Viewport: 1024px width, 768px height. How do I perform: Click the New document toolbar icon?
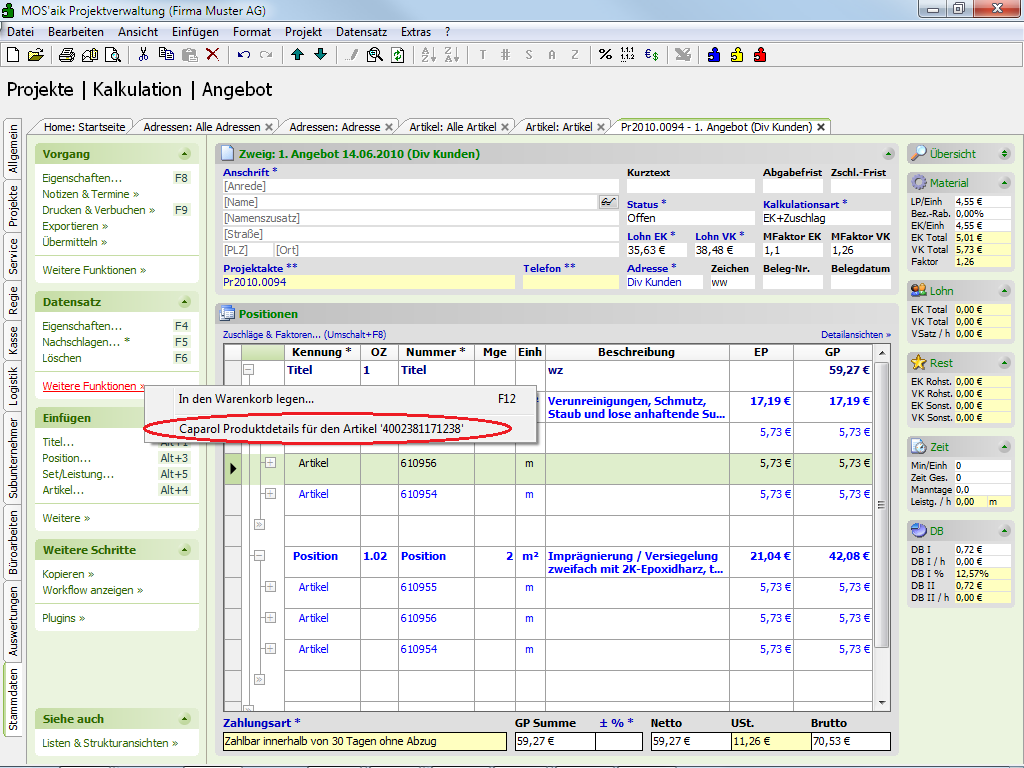click(13, 54)
